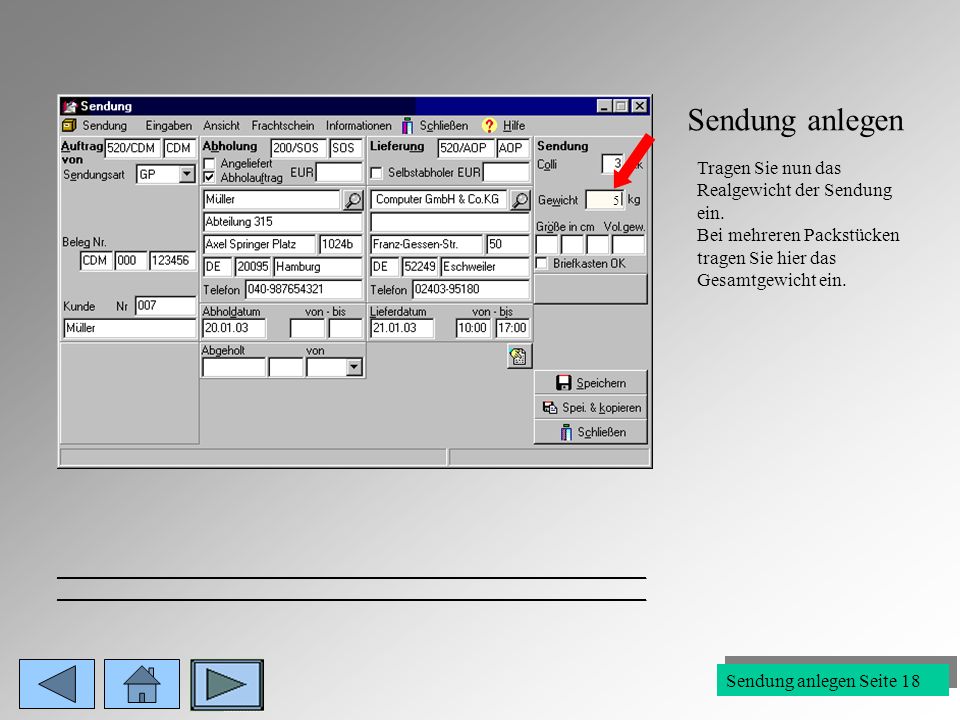Click the Abteilung 315 field

click(x=282, y=222)
